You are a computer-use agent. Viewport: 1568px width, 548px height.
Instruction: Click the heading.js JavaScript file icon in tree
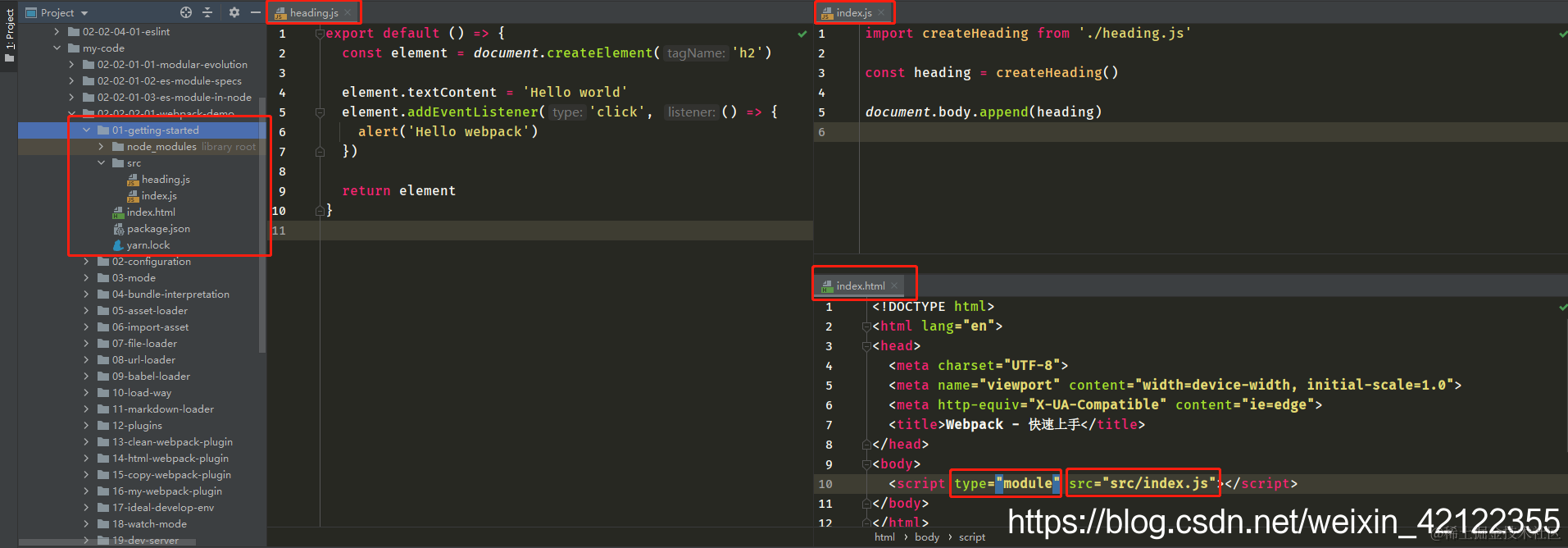[133, 180]
